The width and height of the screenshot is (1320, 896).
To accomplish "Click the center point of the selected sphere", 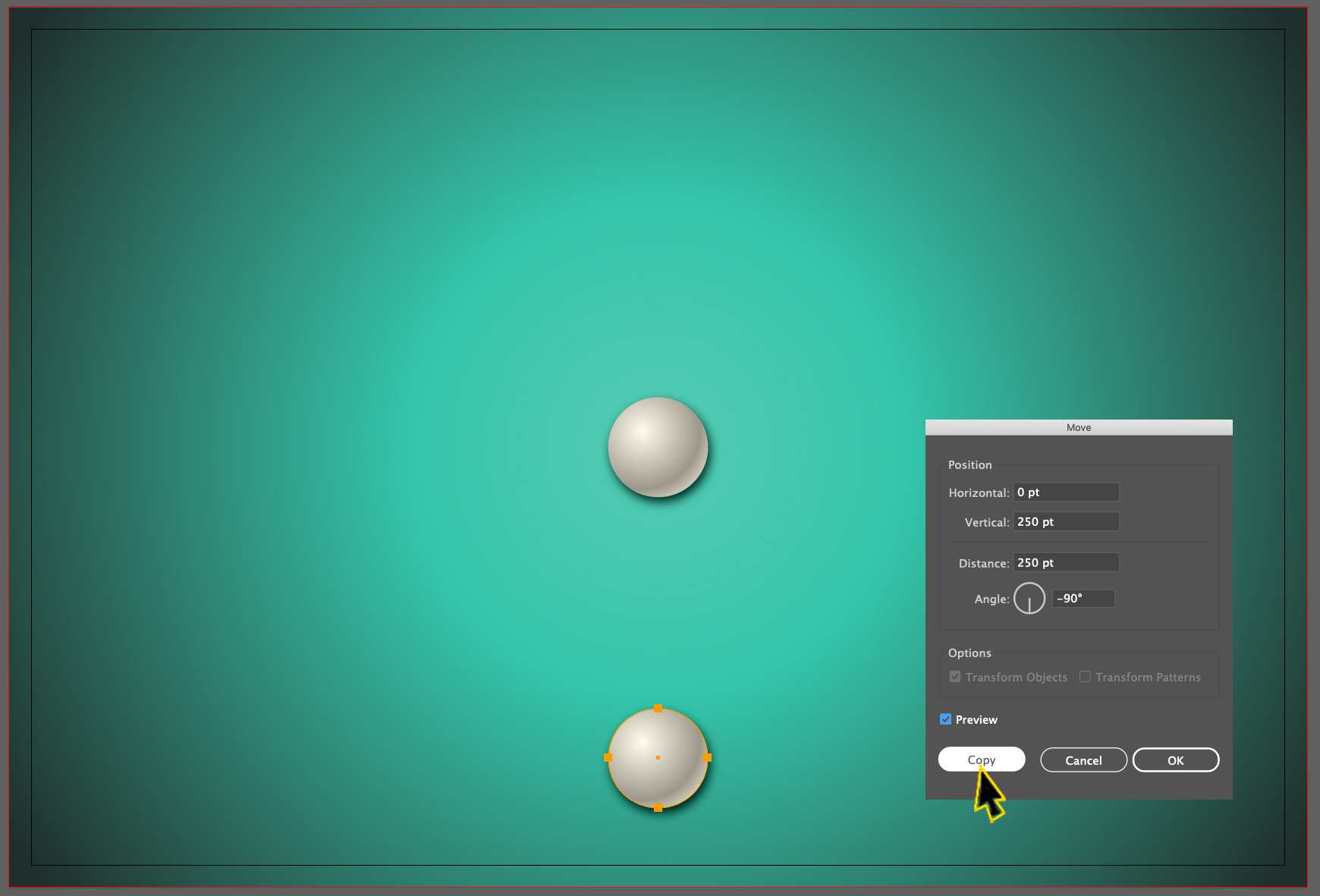I will (657, 758).
